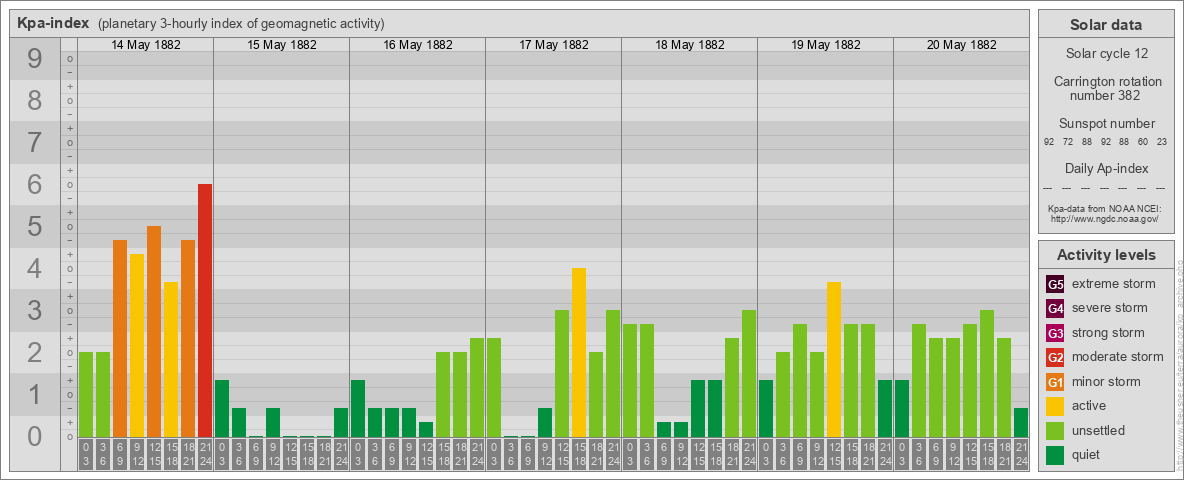1184x480 pixels.
Task: Click the dark green 0-3 bar on 15 May
Action: tap(222, 408)
